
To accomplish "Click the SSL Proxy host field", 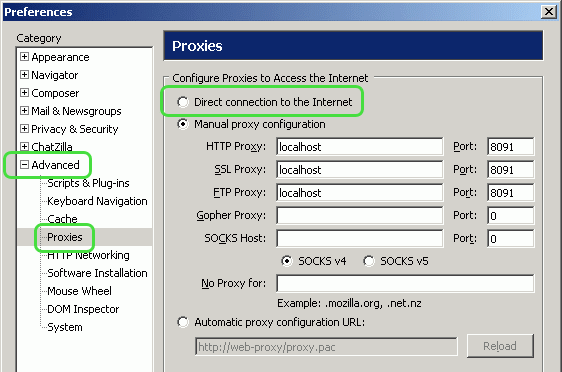I will pyautogui.click(x=359, y=170).
